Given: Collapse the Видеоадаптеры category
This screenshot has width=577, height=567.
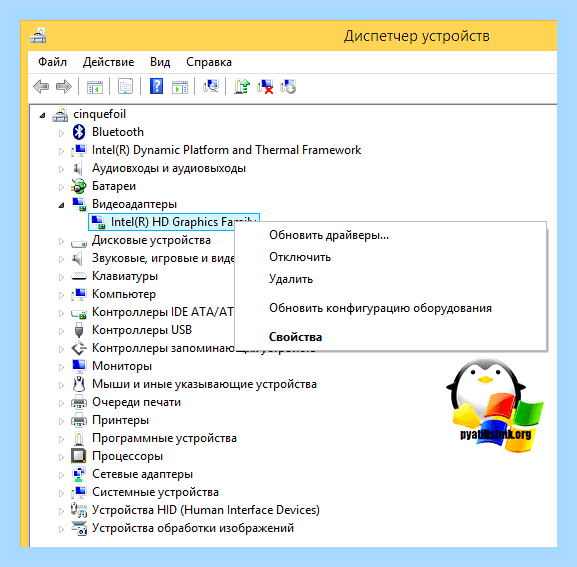Looking at the screenshot, I should (x=61, y=205).
